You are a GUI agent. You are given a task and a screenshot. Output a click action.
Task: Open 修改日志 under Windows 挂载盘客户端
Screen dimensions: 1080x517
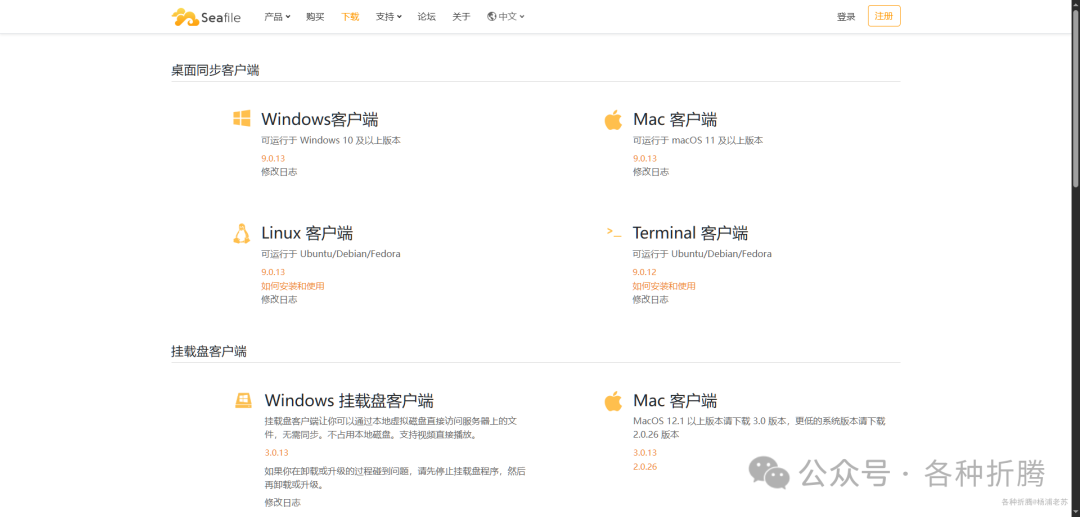282,503
